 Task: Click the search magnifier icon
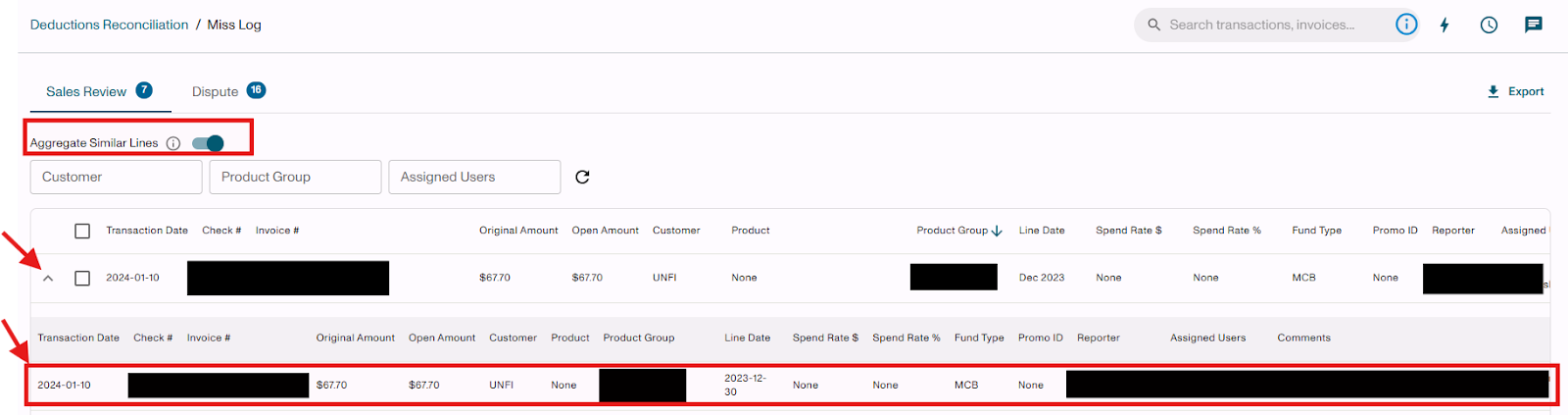coord(1153,25)
